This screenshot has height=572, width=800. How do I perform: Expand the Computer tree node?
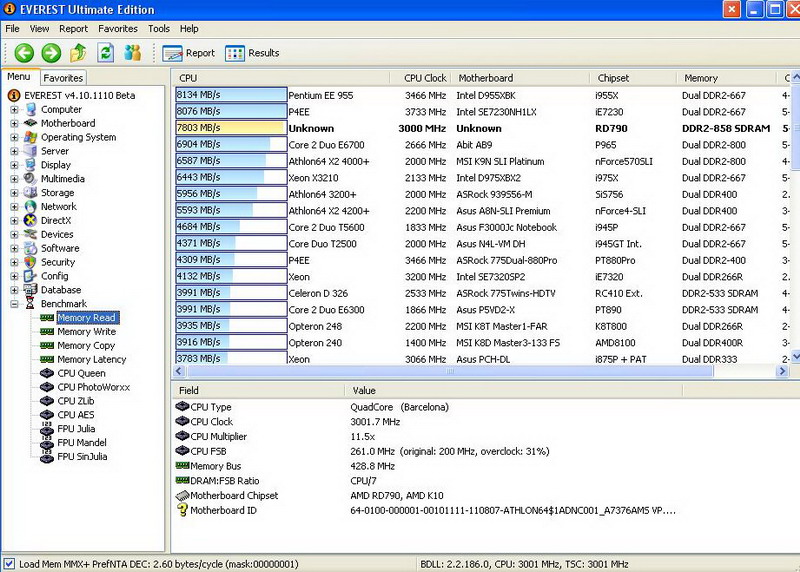14,110
